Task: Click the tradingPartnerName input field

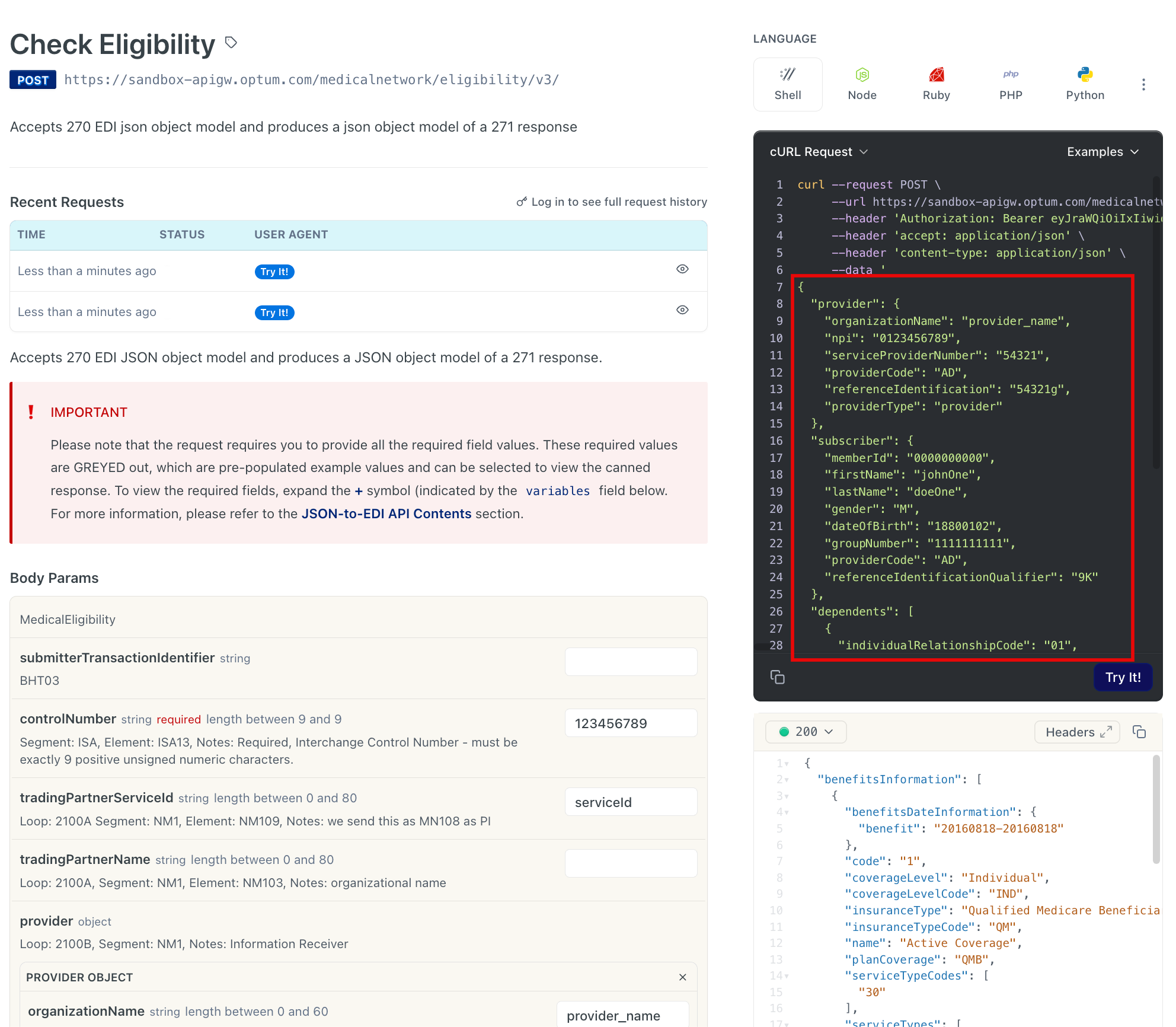Action: (x=631, y=863)
